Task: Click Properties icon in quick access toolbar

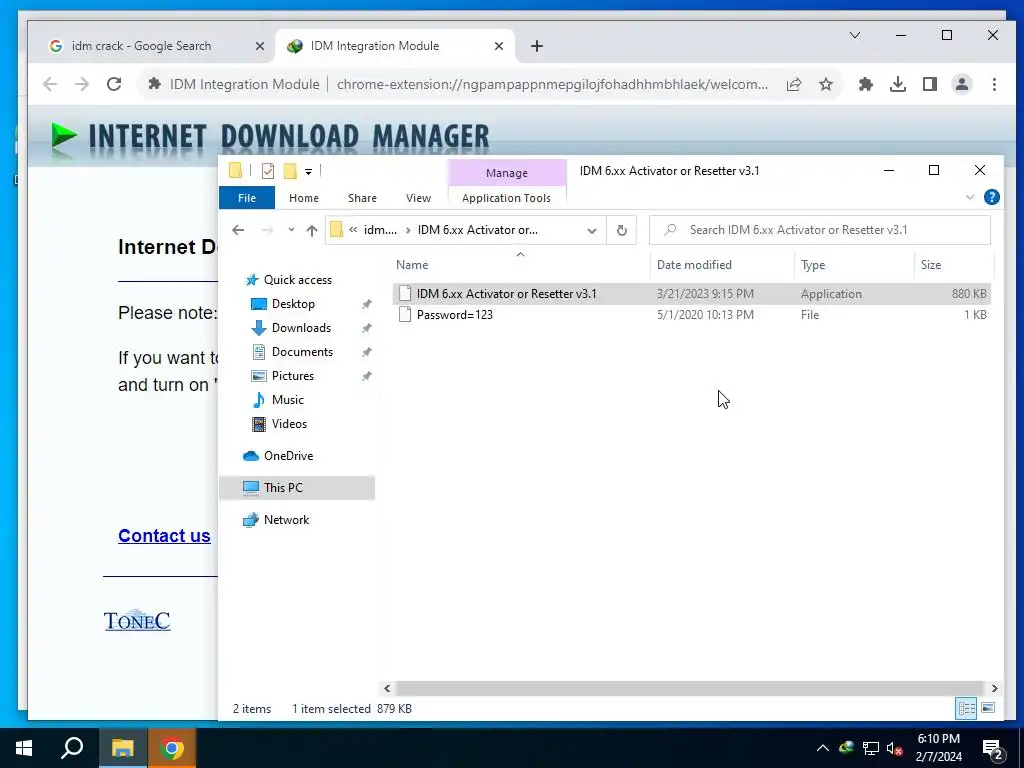Action: tap(268, 171)
